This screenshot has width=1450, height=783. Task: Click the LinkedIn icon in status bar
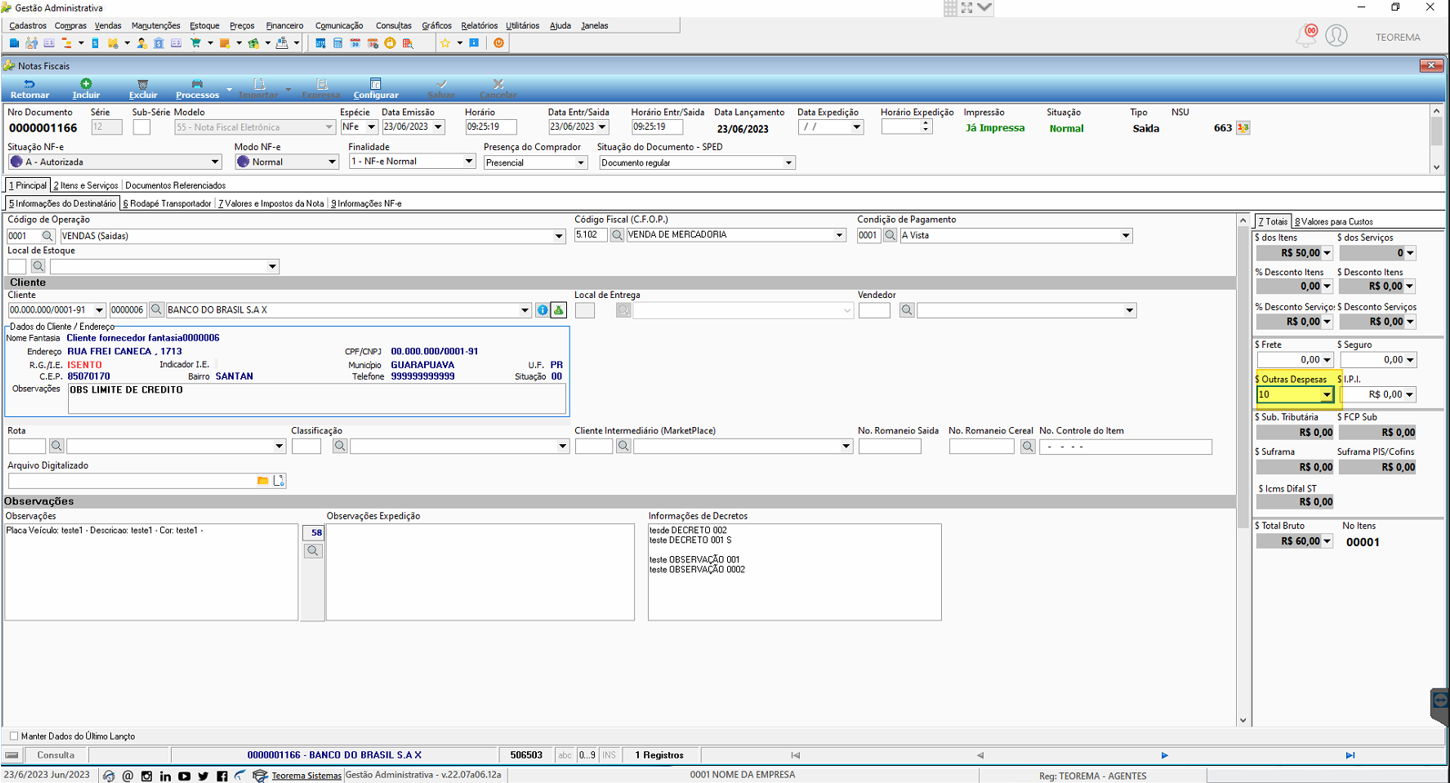165,776
